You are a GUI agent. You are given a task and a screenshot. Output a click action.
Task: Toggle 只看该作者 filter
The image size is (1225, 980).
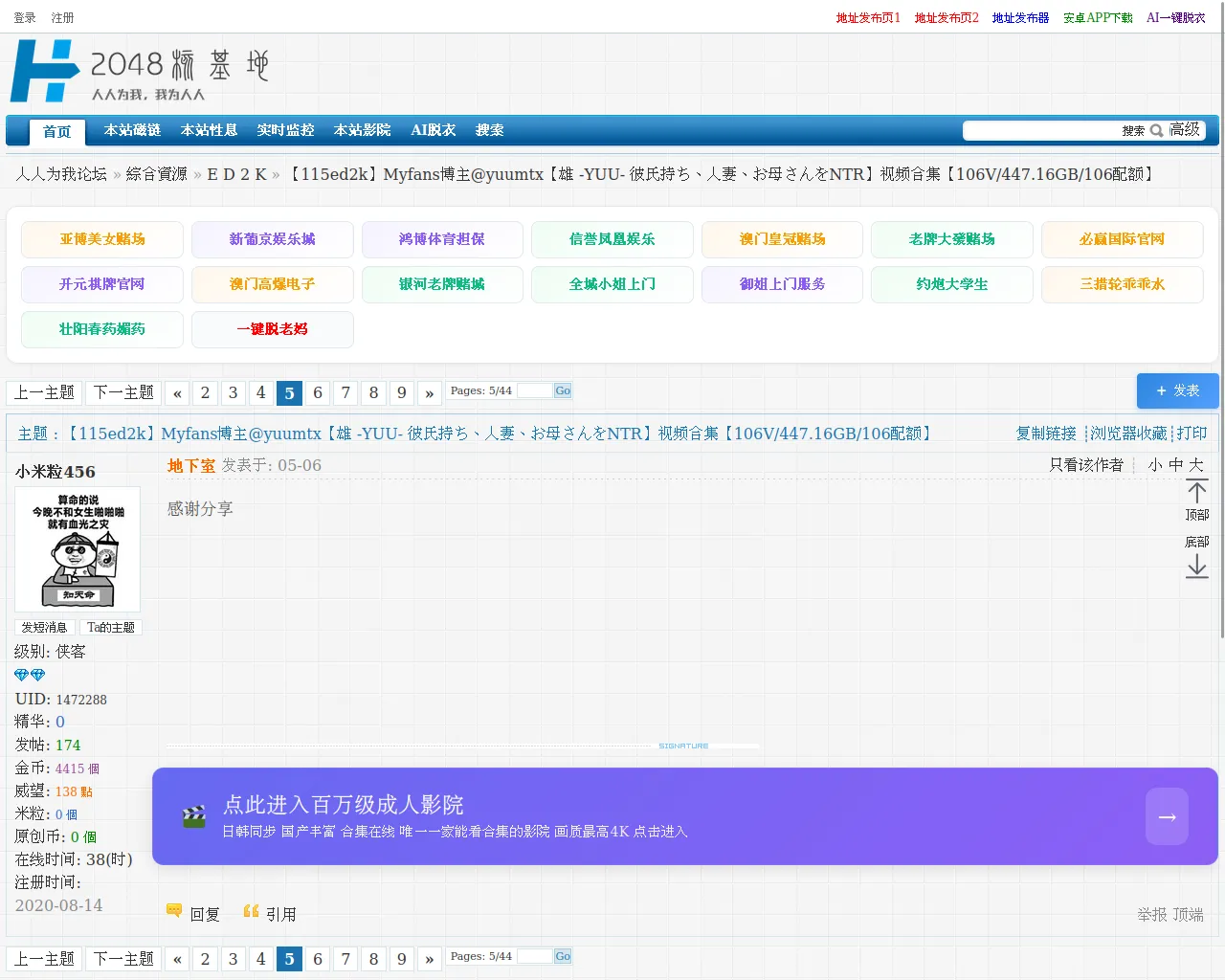(1086, 465)
